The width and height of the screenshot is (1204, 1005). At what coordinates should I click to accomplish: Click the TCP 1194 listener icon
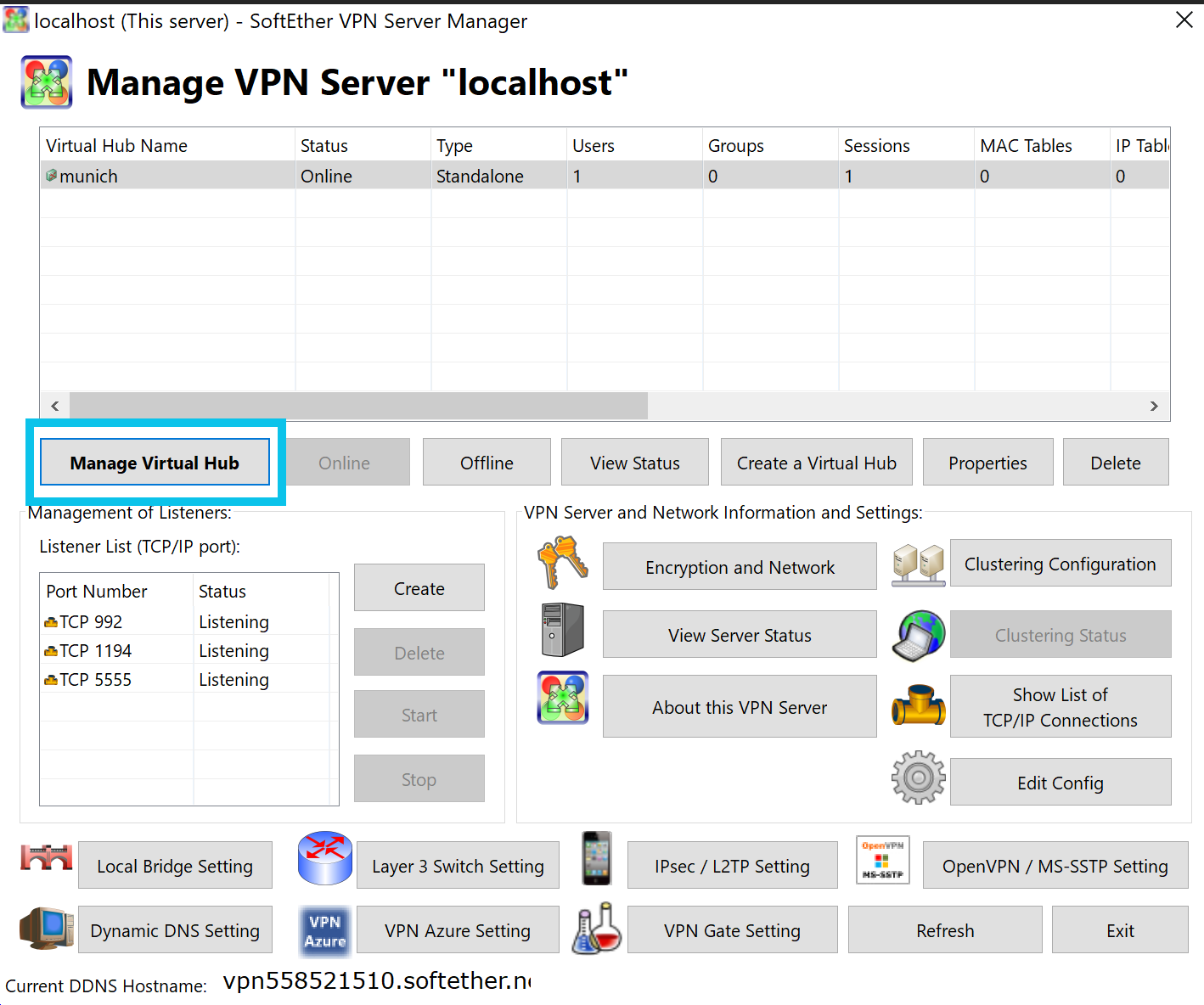click(51, 652)
